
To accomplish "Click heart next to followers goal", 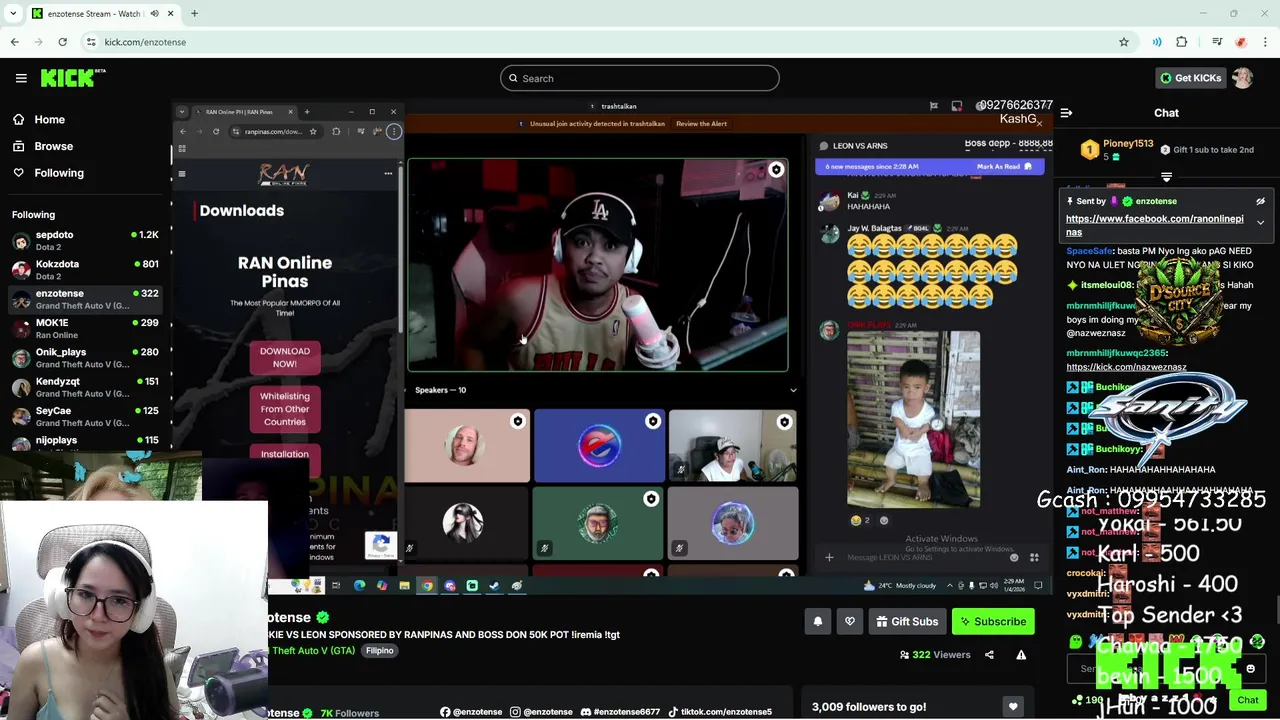I will click(1013, 707).
